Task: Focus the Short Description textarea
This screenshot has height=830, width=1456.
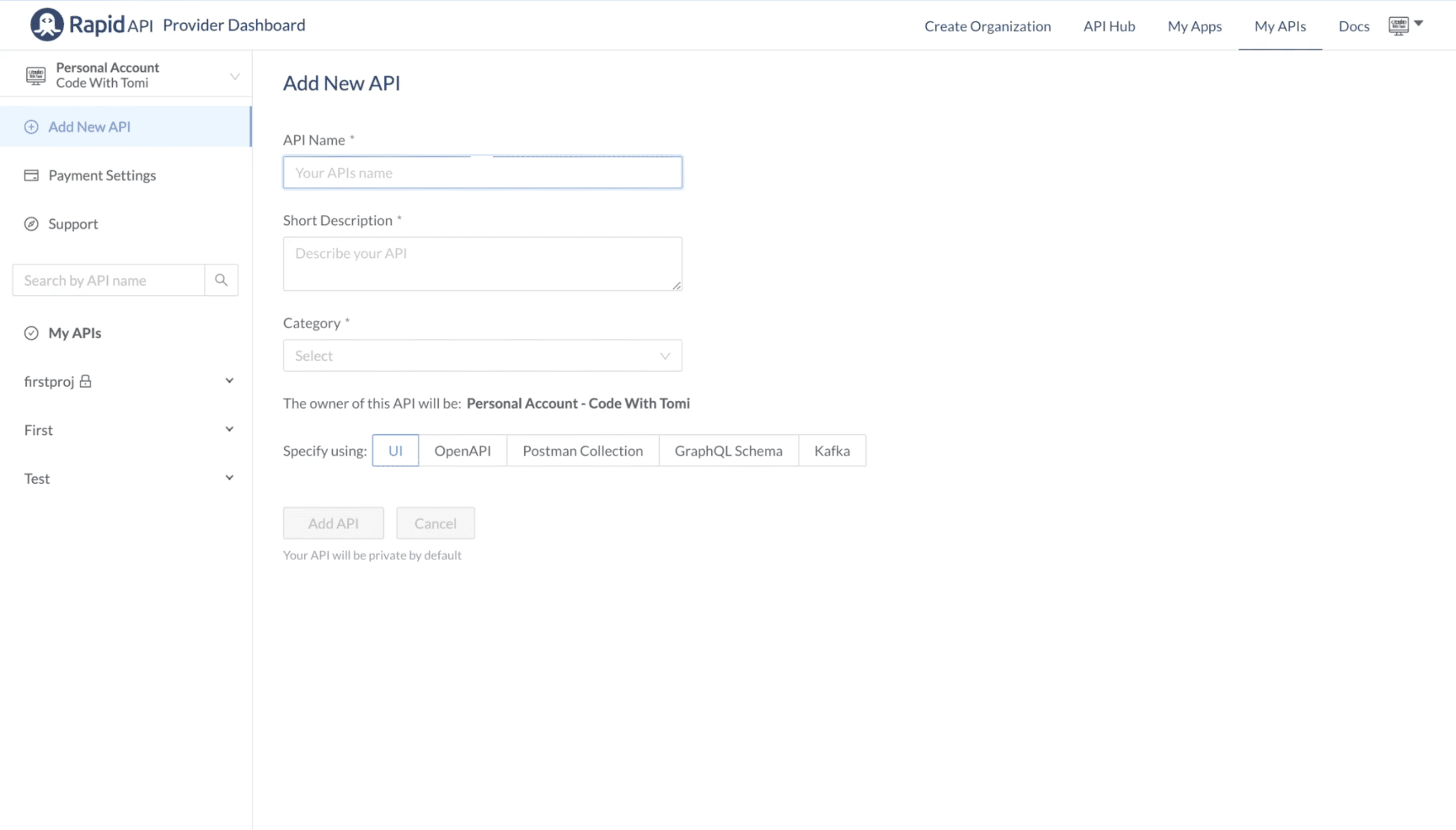Action: [x=482, y=264]
